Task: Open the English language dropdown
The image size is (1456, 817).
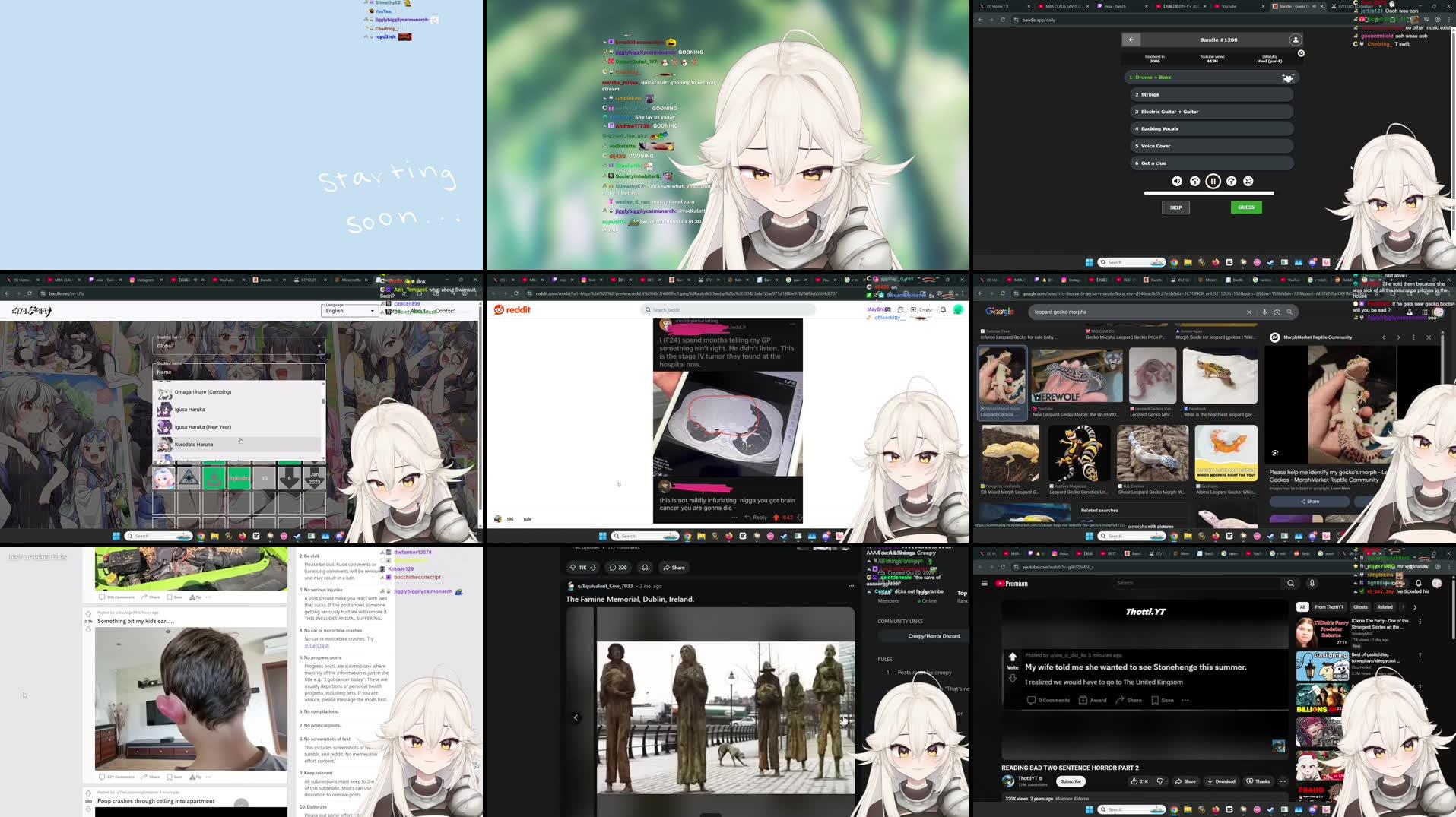Action: tap(350, 310)
